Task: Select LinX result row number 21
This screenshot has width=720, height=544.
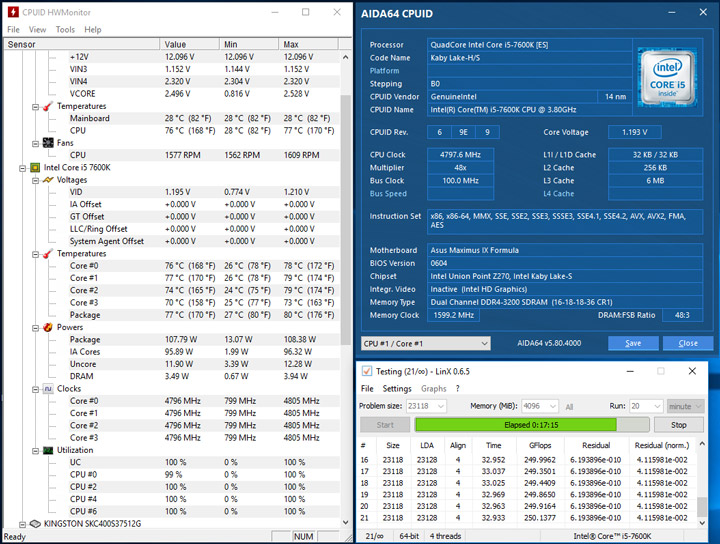Action: 527,518
